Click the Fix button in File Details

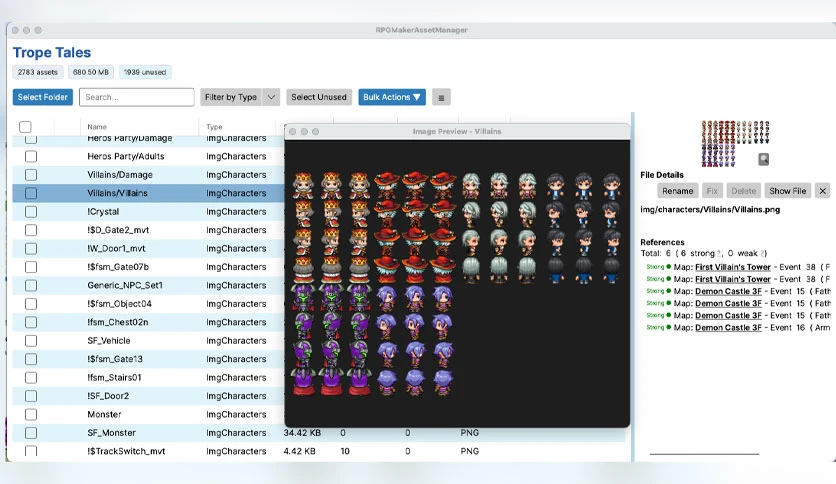pos(712,191)
